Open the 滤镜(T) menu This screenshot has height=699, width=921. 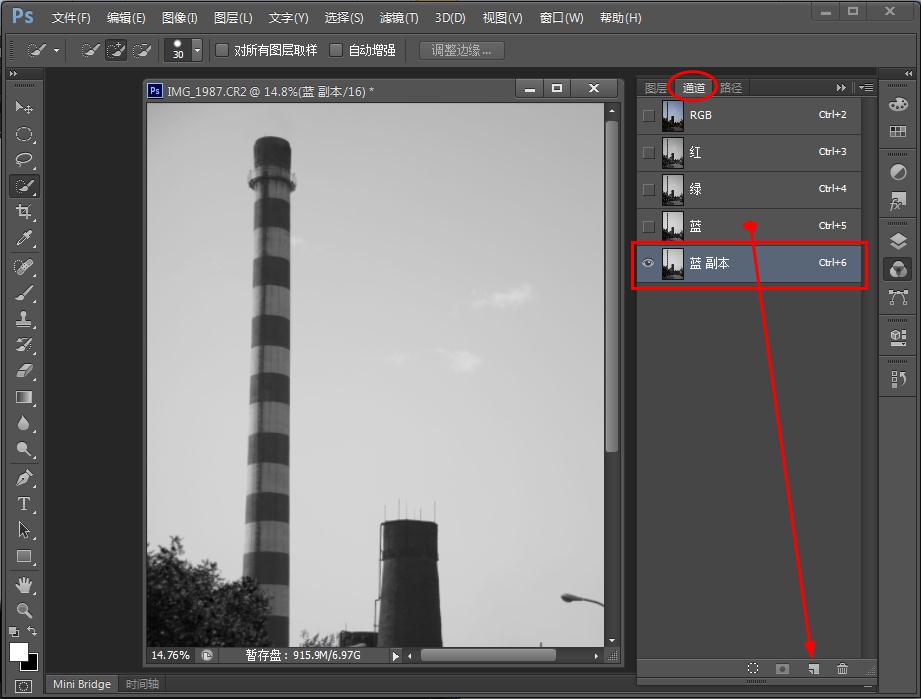coord(399,18)
